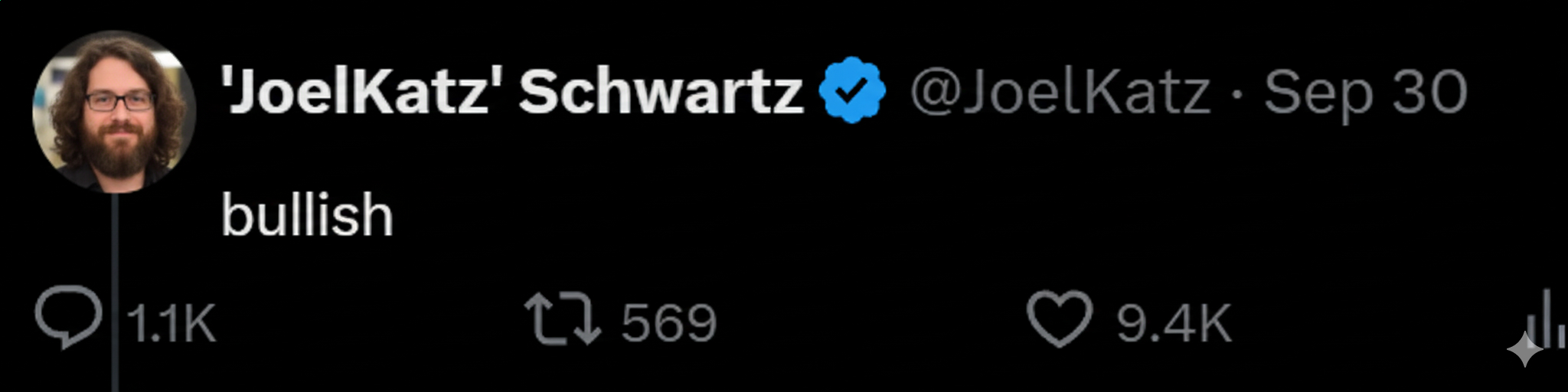The image size is (1568, 392).
Task: Select the tweet text 'bullish'
Action: coord(307,214)
